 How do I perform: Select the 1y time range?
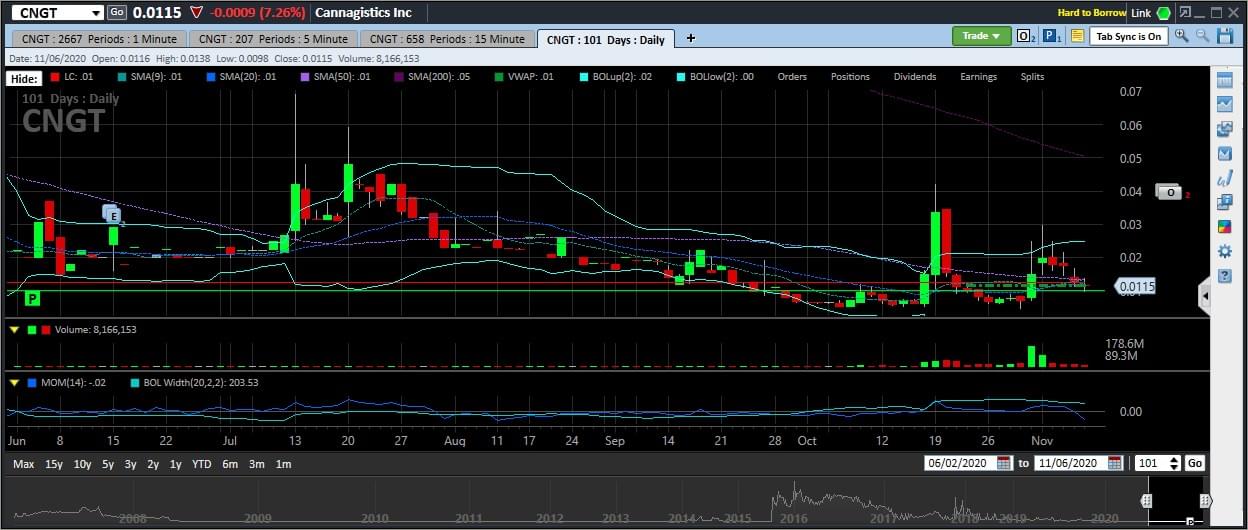coord(176,464)
